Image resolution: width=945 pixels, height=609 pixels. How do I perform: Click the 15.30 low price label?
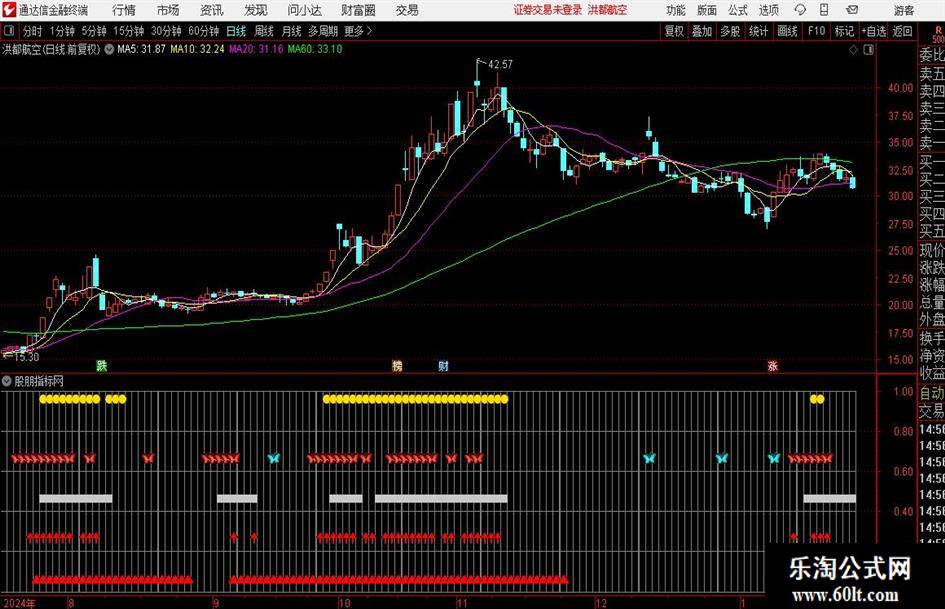point(26,357)
